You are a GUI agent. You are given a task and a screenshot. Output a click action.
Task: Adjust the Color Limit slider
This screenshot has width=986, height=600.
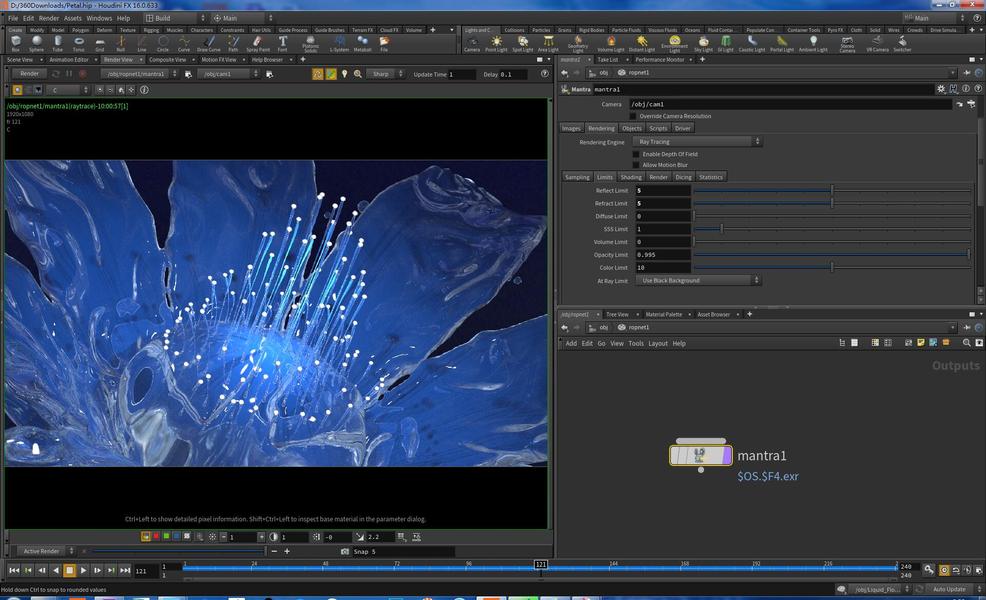tap(832, 267)
